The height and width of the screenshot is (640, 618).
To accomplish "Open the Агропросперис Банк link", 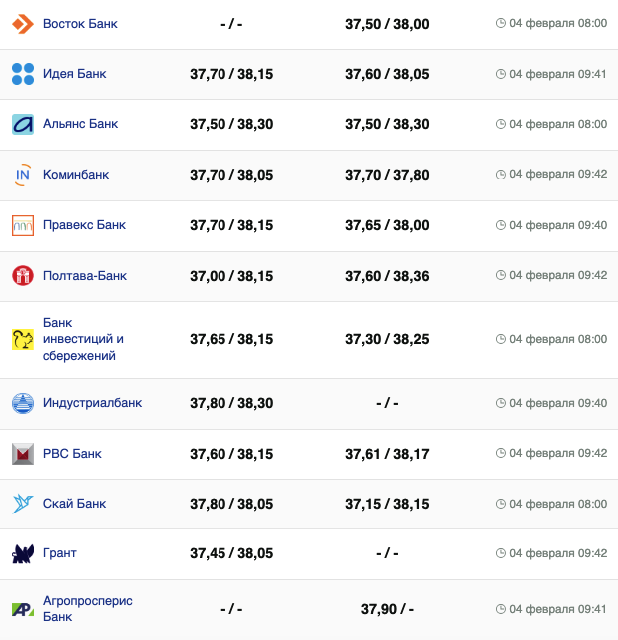I will click(x=87, y=608).
